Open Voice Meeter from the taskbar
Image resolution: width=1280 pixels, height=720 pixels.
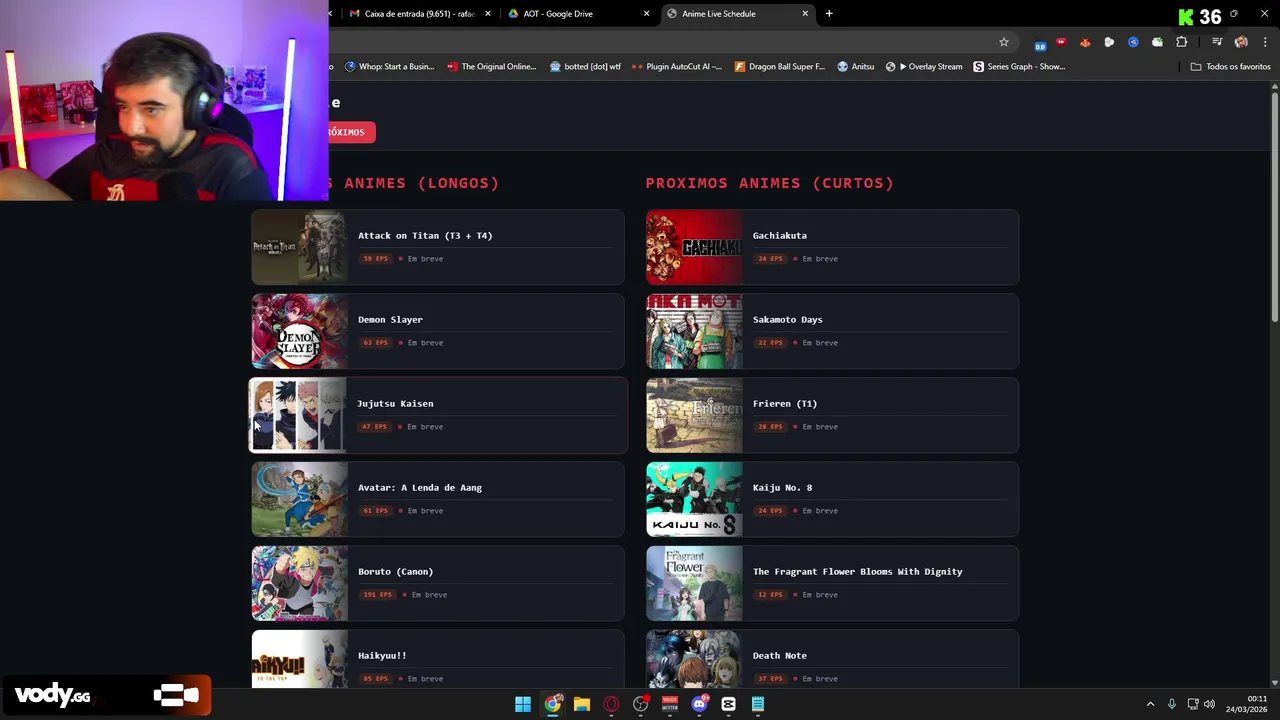670,704
